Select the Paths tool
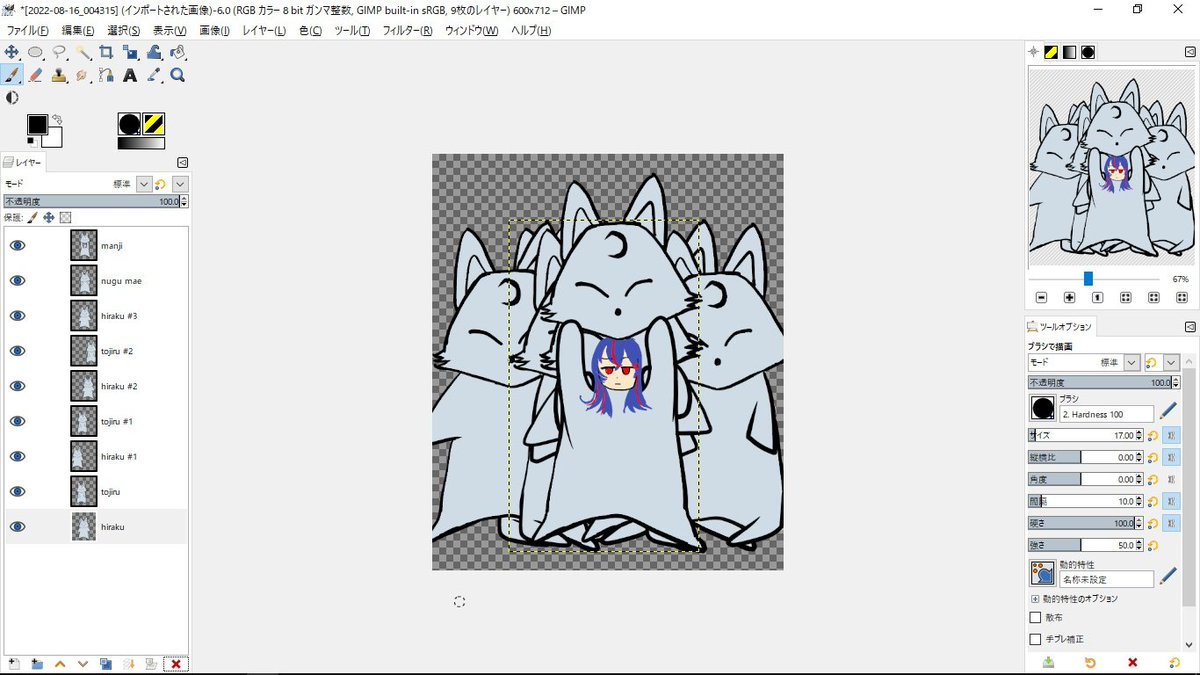This screenshot has width=1200, height=675. point(106,75)
